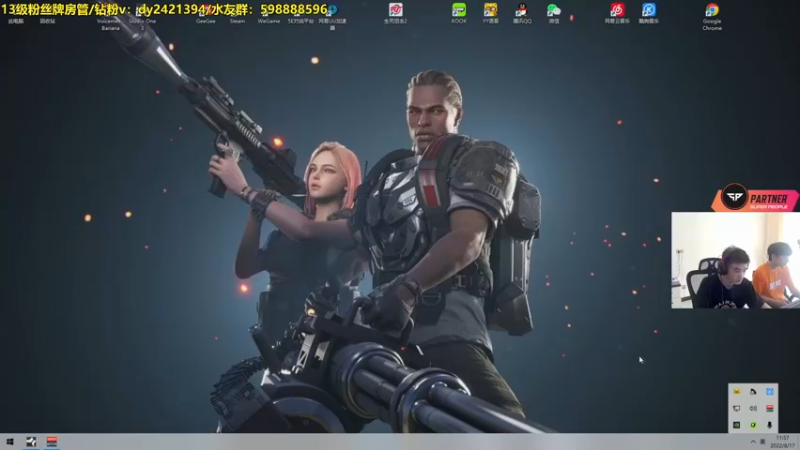800x450 pixels.
Task: Open the Google Chrome desktop shortcut
Action: pos(712,15)
